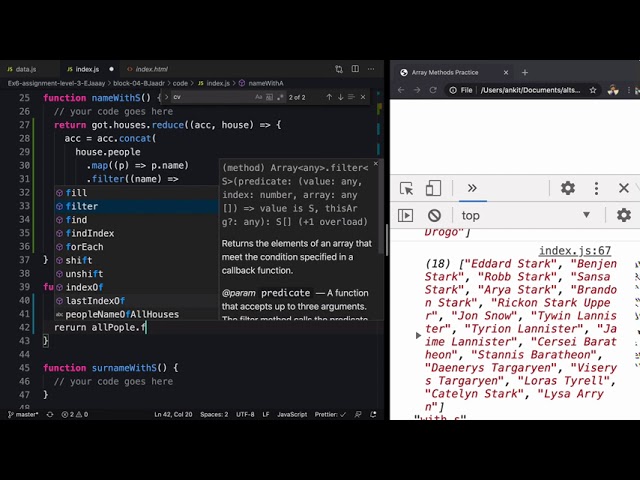The height and width of the screenshot is (480, 640).
Task: Choose unshift from the autocomplete list
Action: click(136, 273)
